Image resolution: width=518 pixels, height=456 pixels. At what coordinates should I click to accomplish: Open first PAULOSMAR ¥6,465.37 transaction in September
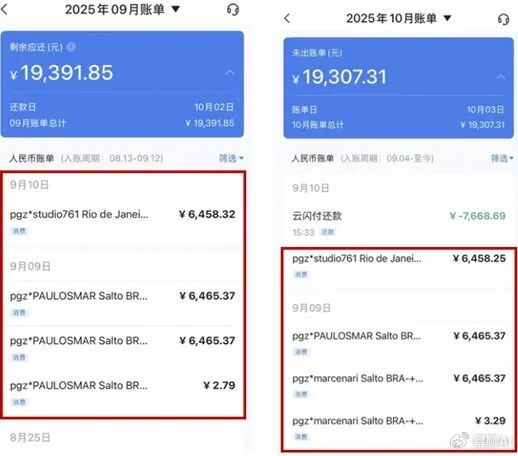(x=123, y=303)
